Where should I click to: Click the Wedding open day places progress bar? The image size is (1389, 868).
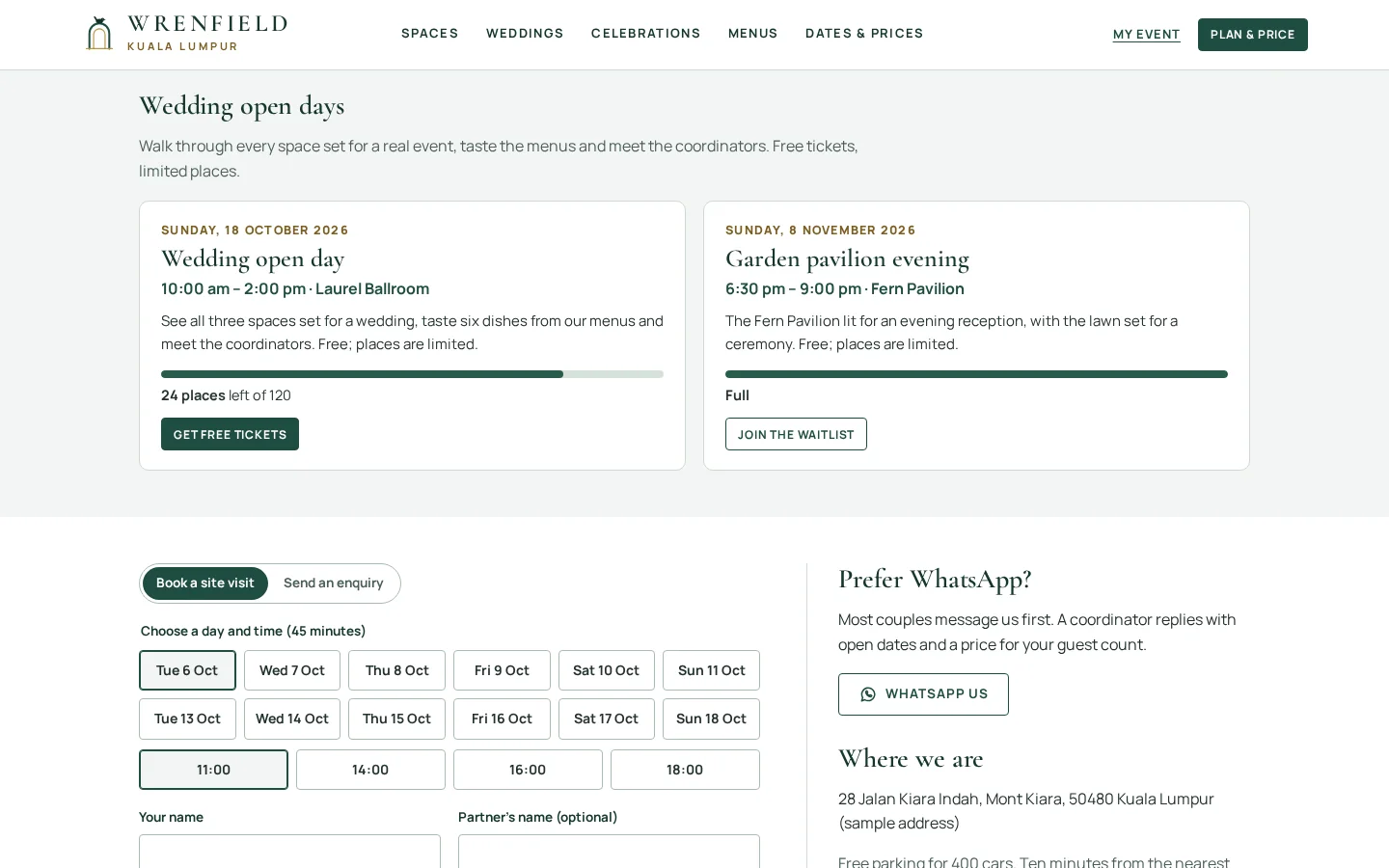412,374
